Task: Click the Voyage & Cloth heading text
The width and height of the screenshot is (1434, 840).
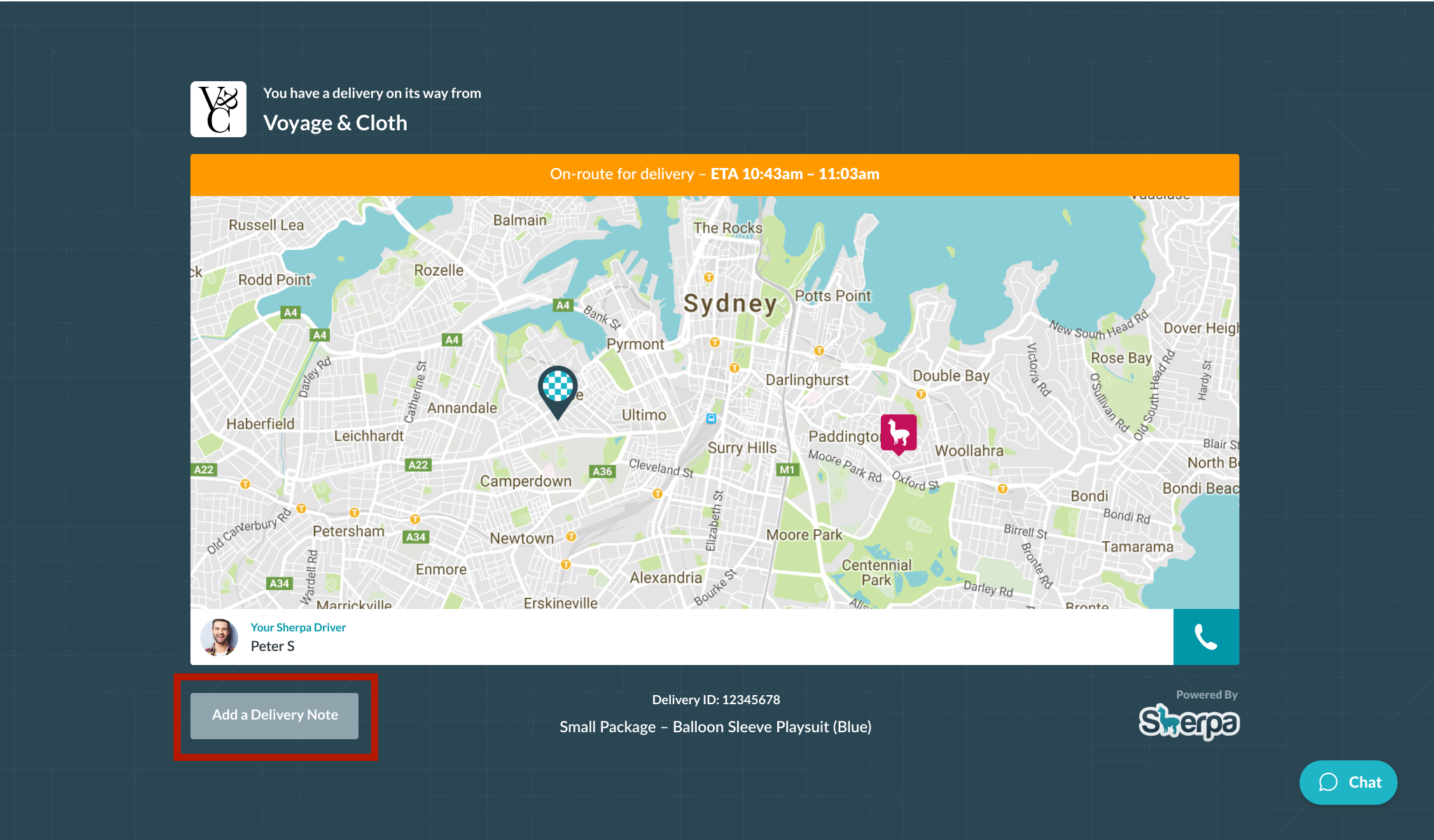Action: click(x=335, y=123)
